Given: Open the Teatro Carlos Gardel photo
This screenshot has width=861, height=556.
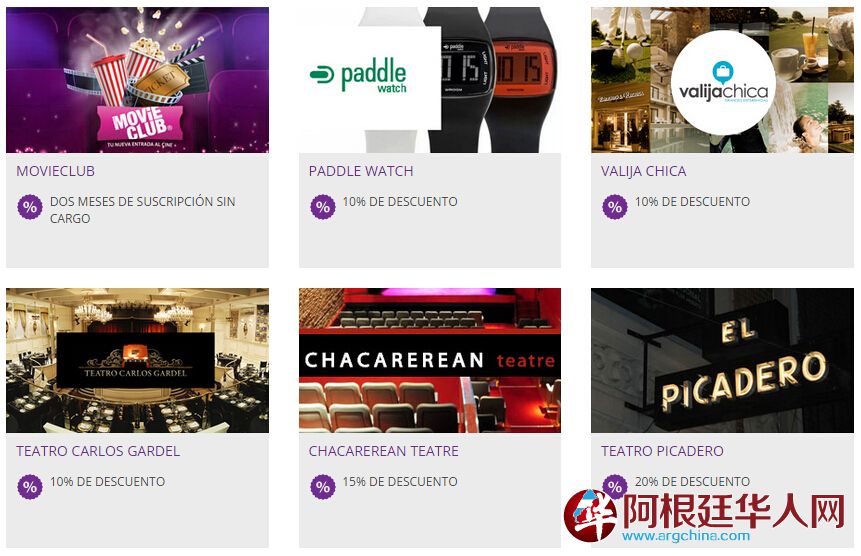Looking at the screenshot, I should (x=137, y=361).
